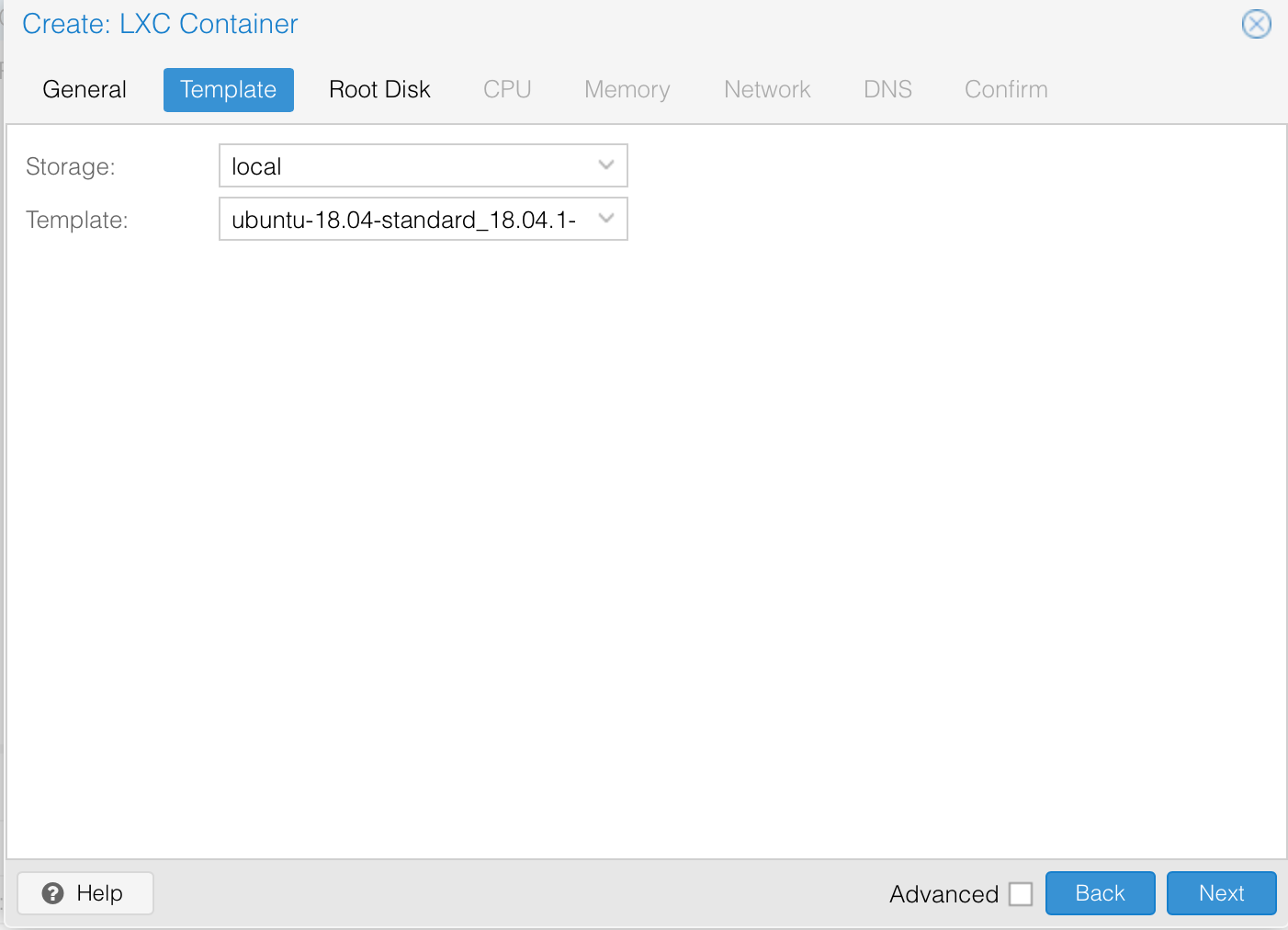Proceed with the Next button
Viewport: 1288px width, 930px height.
point(1221,893)
